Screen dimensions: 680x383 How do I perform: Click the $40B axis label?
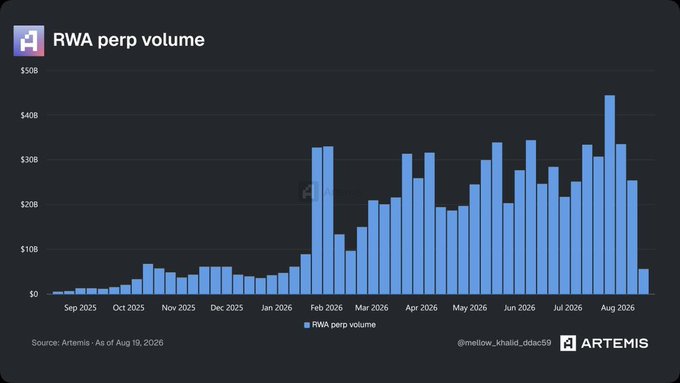(29, 115)
